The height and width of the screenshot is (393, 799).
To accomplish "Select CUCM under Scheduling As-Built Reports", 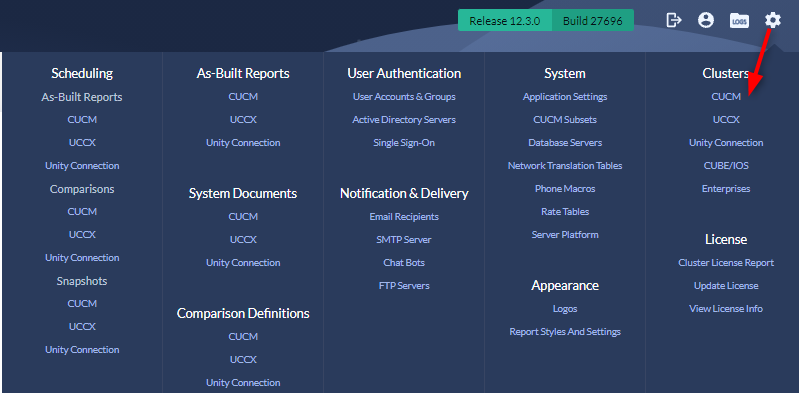I will (82, 119).
